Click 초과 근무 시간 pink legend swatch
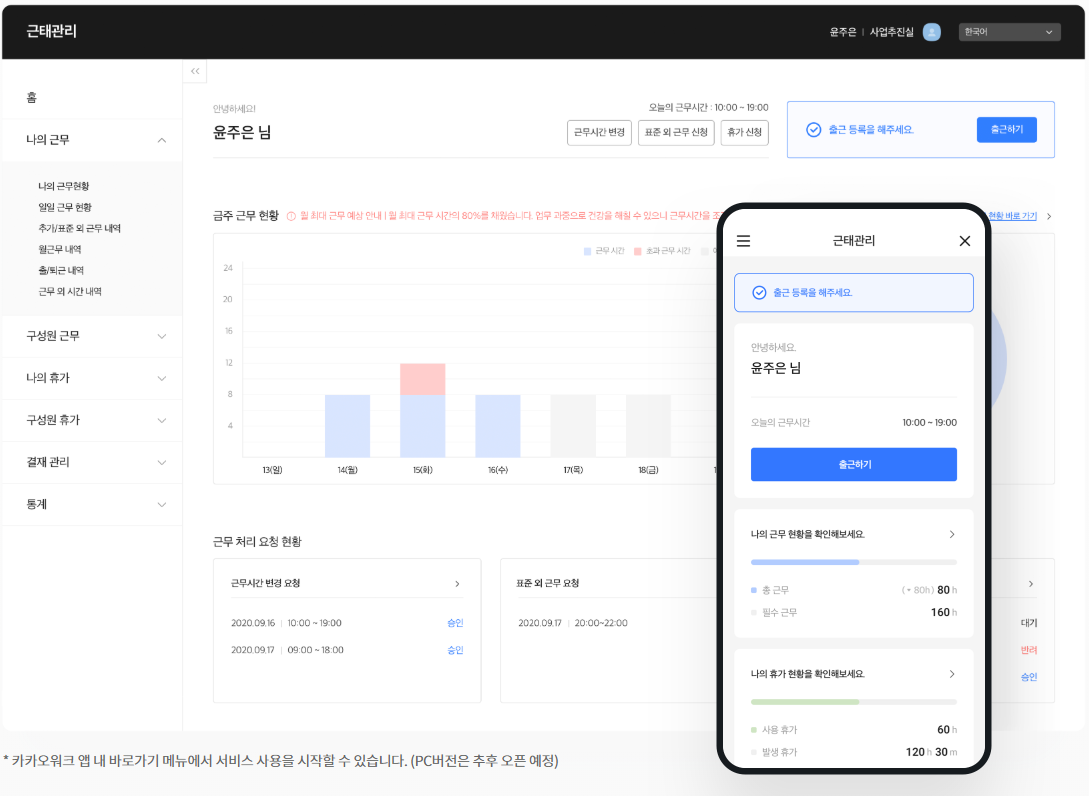Image resolution: width=1089 pixels, height=796 pixels. [638, 251]
